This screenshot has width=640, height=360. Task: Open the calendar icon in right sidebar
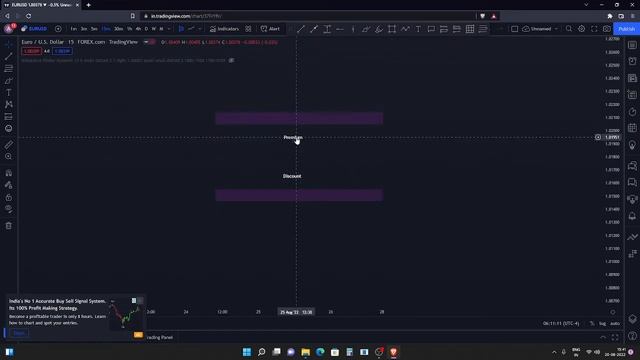click(x=632, y=128)
